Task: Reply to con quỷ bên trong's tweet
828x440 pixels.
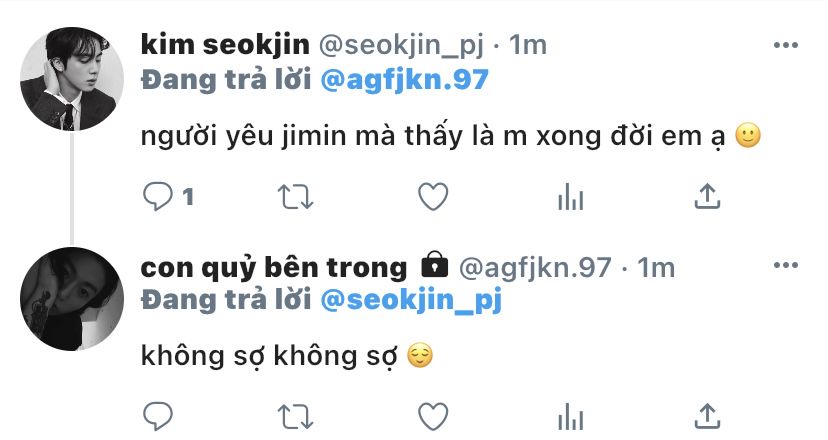Action: 157,416
